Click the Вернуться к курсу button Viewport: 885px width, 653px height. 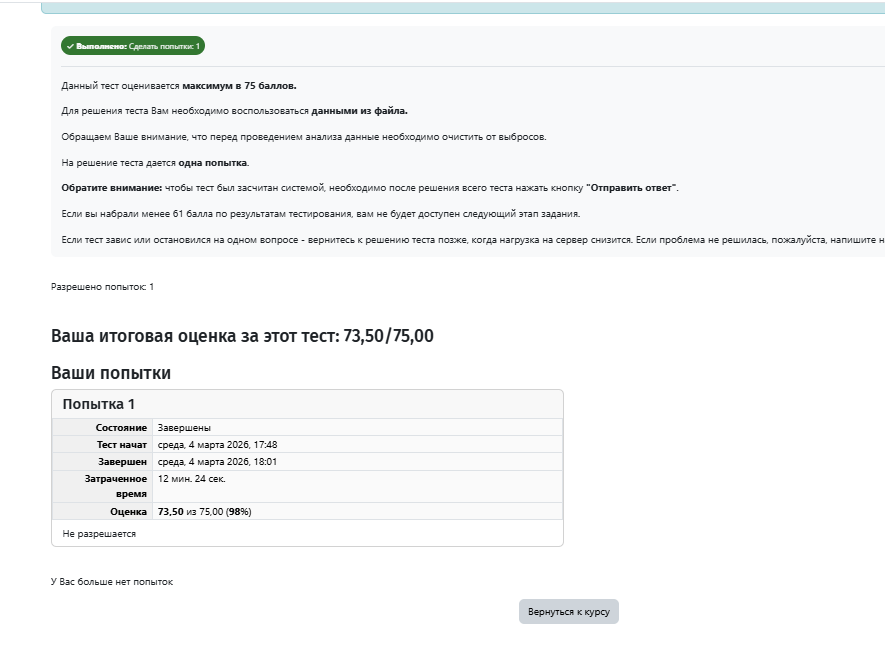pos(568,611)
